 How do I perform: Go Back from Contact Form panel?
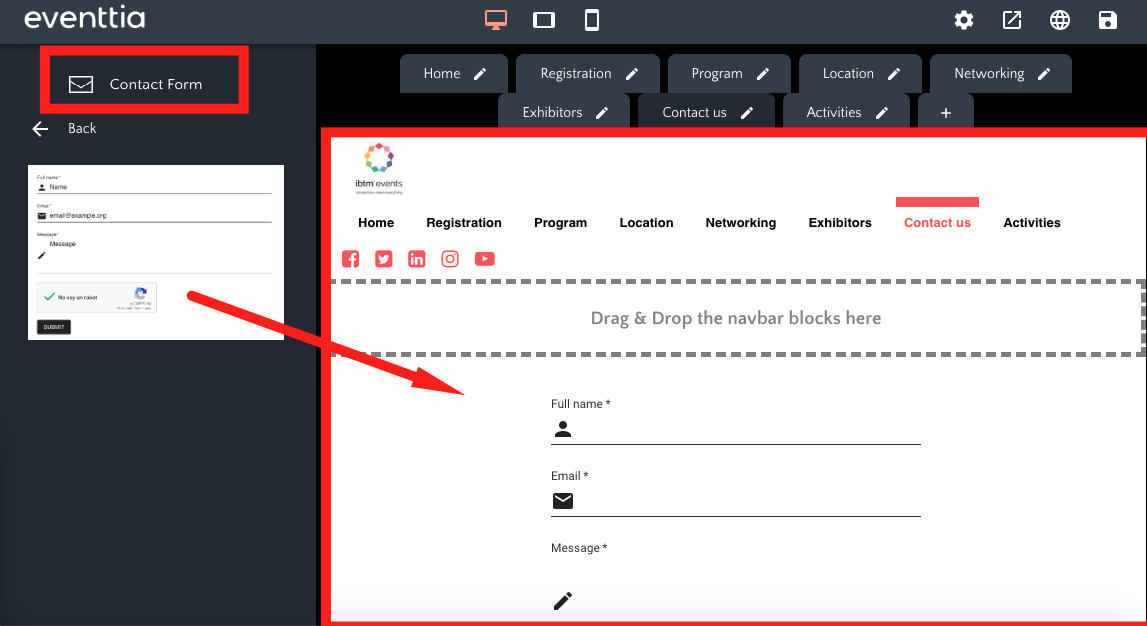[x=65, y=128]
